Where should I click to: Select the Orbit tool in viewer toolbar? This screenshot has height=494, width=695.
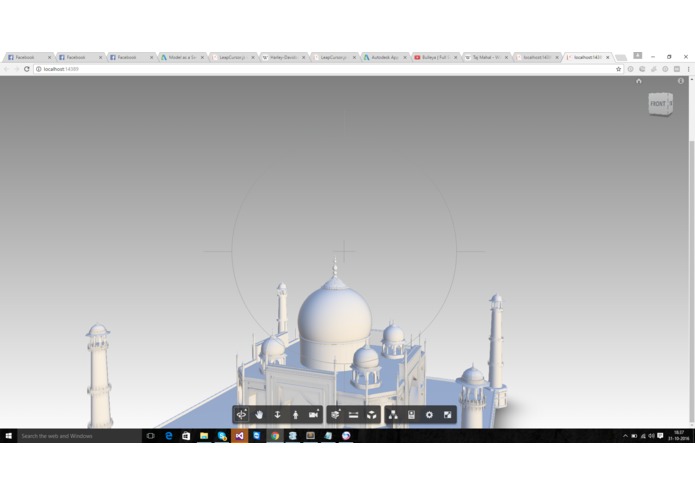tap(241, 415)
